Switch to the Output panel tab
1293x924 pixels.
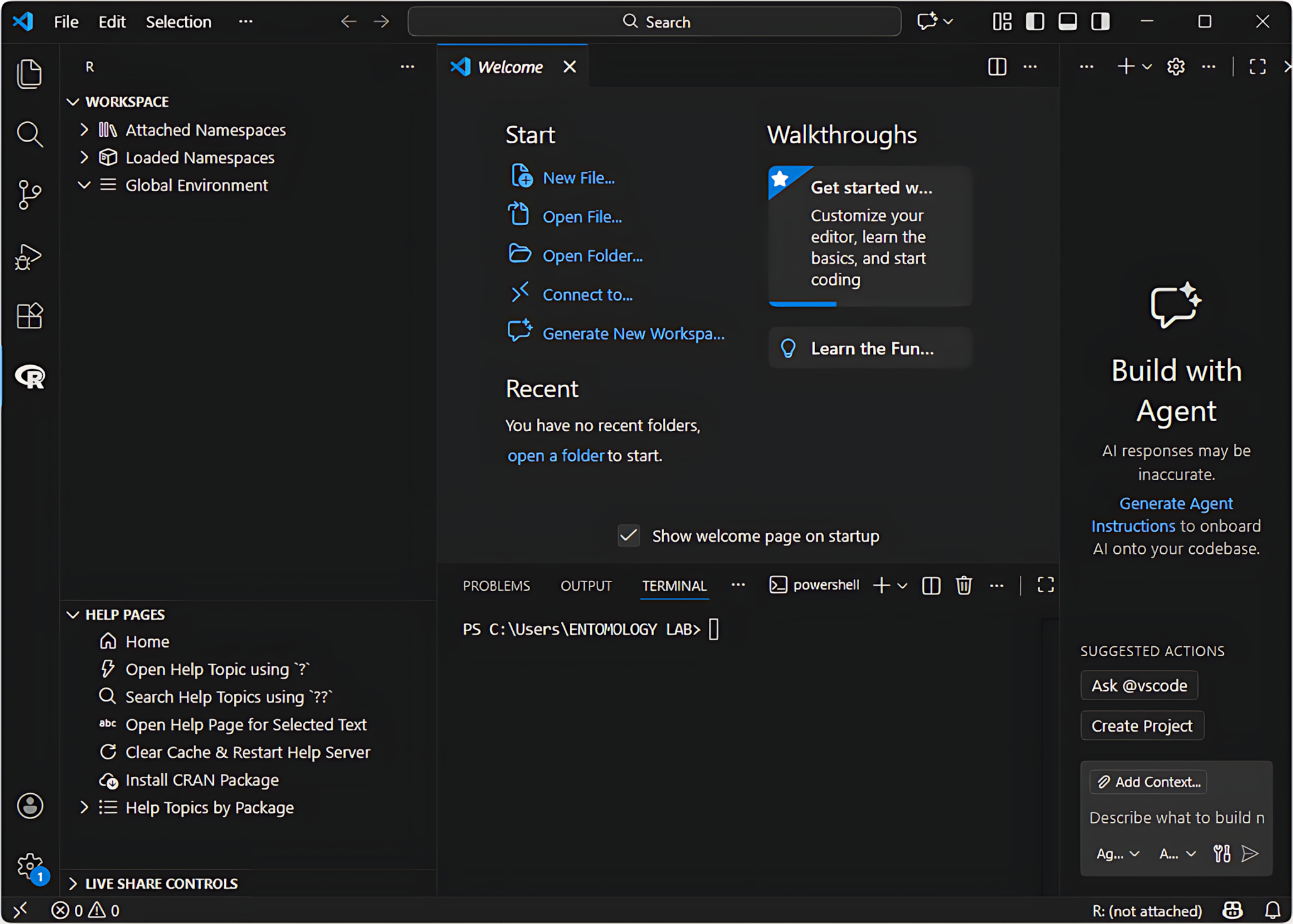pos(585,586)
